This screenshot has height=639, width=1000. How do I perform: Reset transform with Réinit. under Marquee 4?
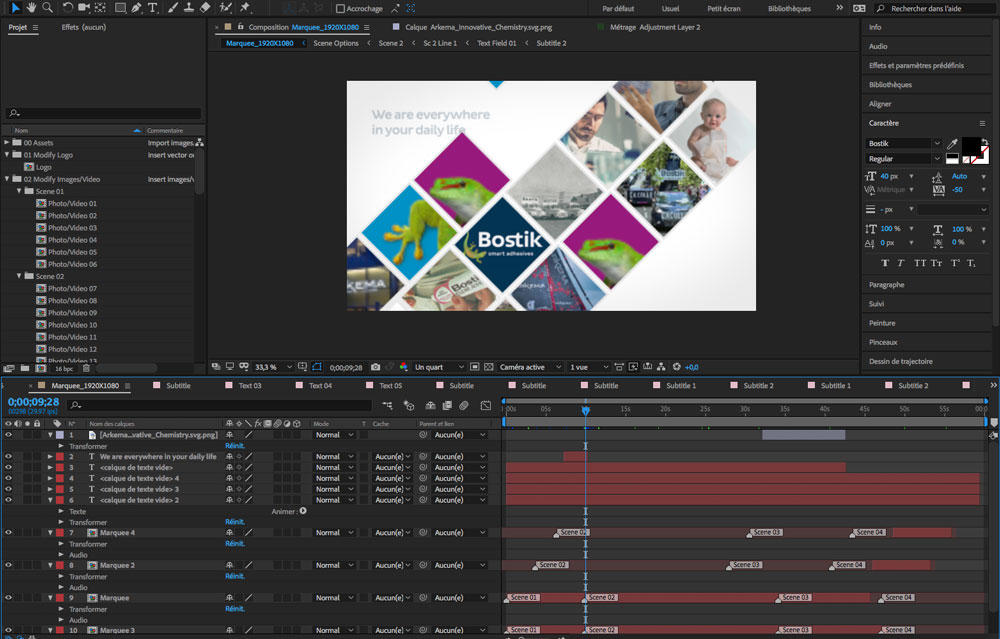click(x=235, y=543)
